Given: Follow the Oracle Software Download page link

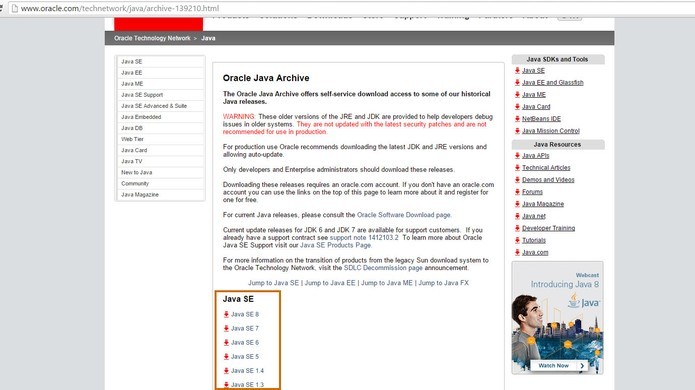Looking at the screenshot, I should coord(403,215).
